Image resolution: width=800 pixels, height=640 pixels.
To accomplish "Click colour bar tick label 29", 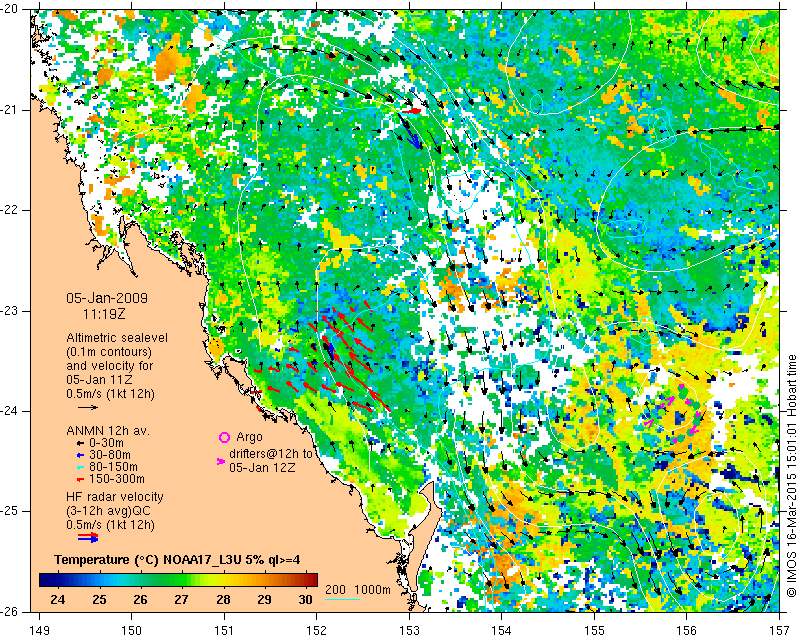I will (x=264, y=599).
